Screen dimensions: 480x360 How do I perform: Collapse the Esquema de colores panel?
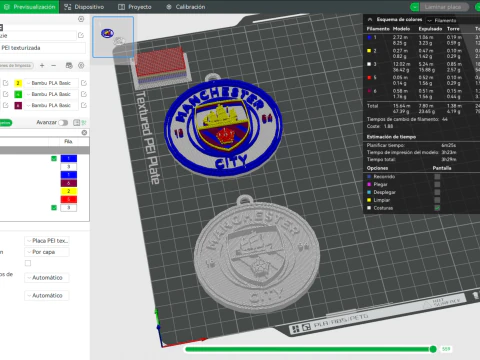point(370,20)
